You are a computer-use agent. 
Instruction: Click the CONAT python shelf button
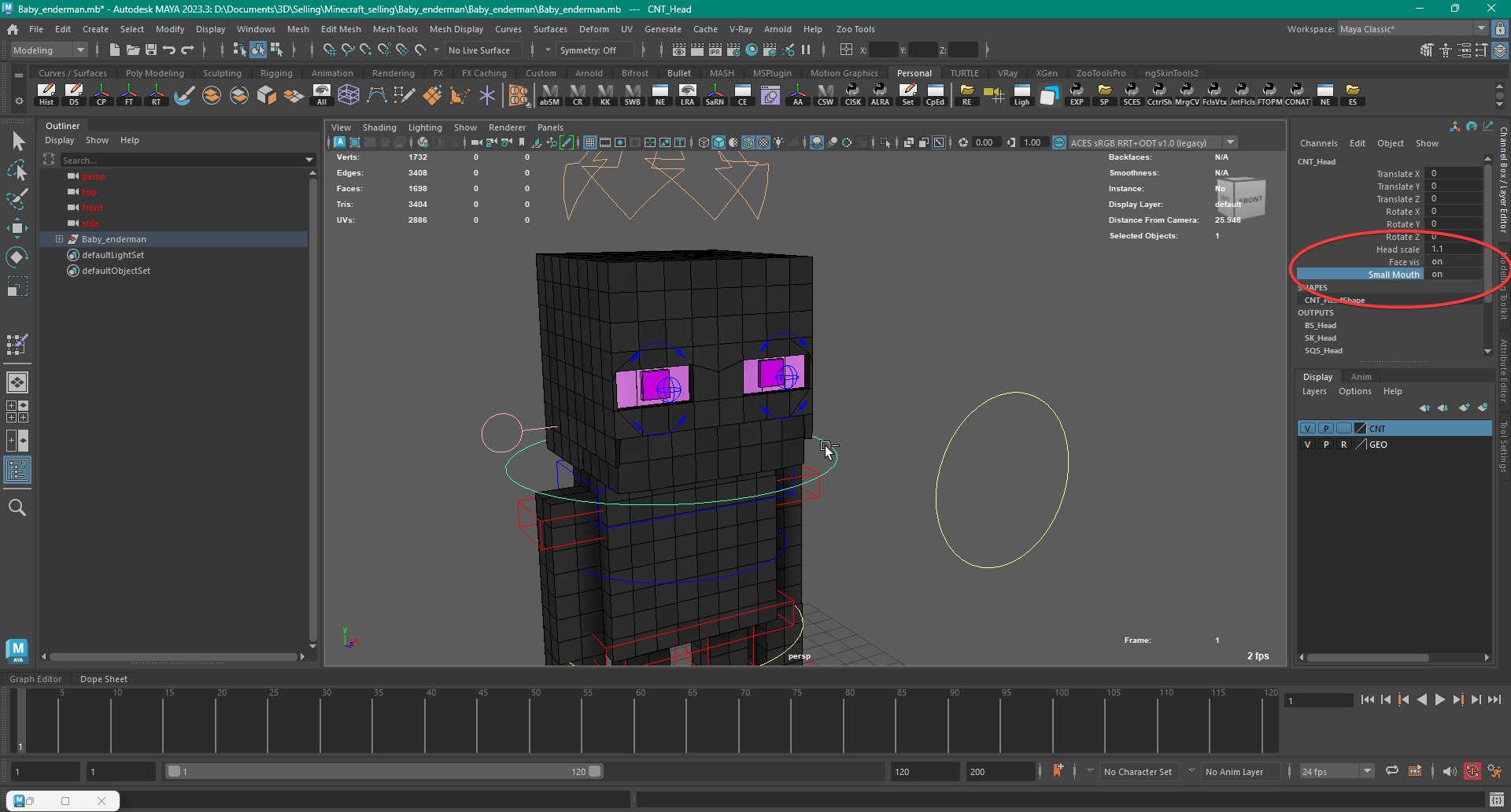pyautogui.click(x=1298, y=95)
